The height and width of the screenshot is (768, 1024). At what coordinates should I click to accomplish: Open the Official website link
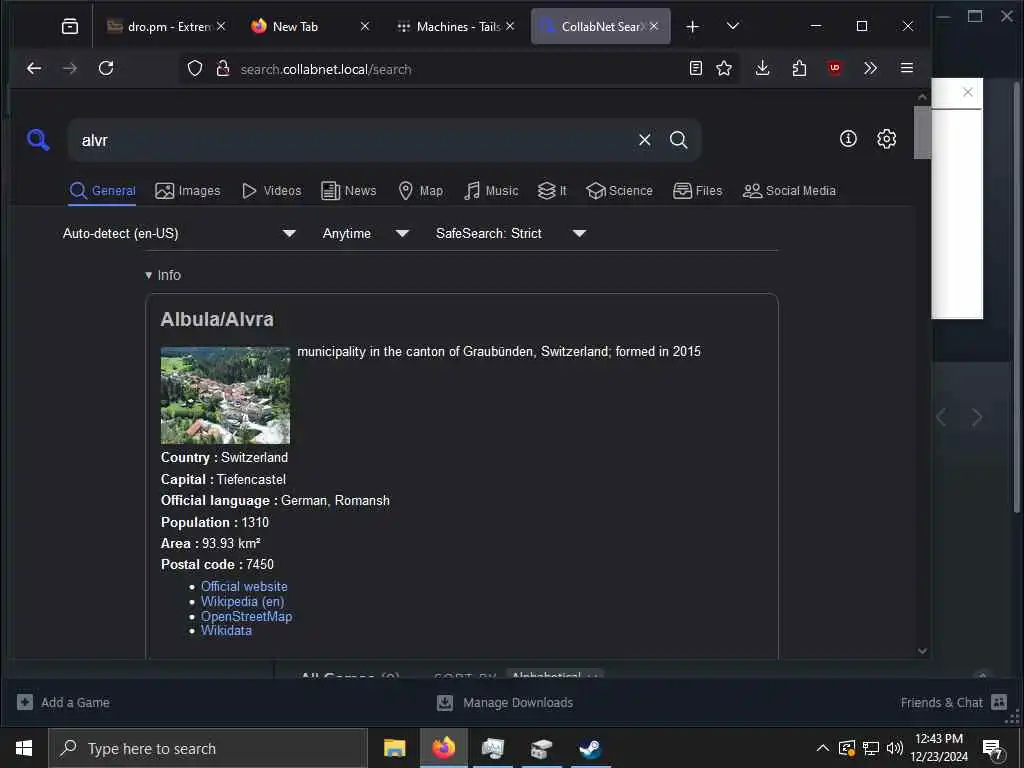[244, 586]
